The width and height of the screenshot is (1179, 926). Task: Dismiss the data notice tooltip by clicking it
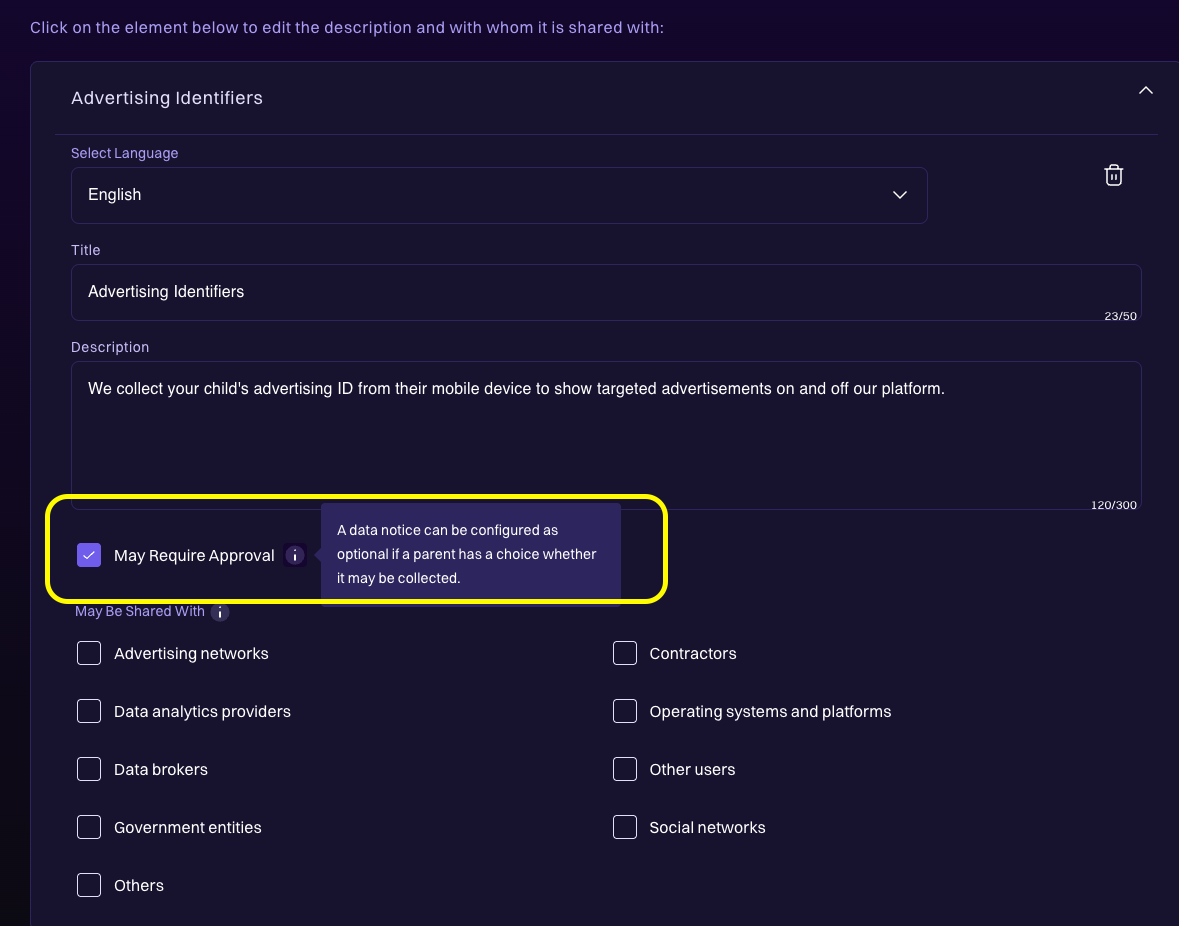[x=470, y=553]
